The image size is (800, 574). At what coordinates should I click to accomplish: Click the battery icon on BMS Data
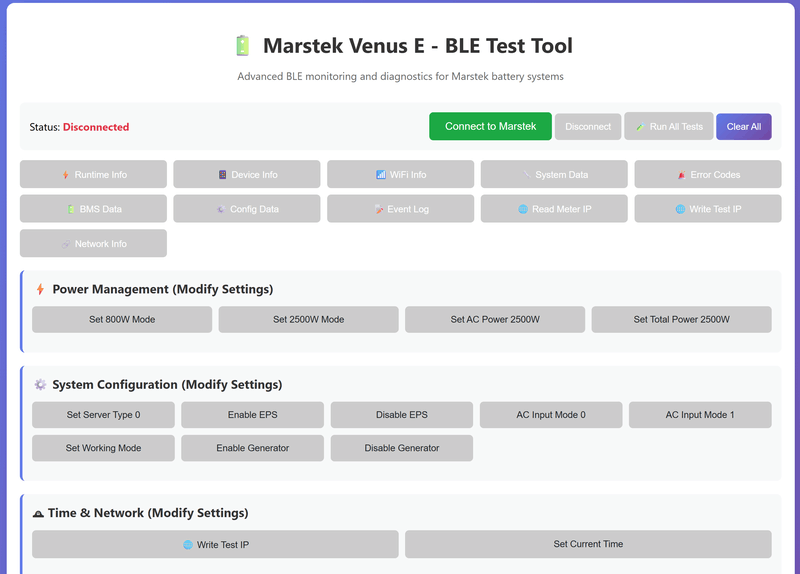click(71, 209)
